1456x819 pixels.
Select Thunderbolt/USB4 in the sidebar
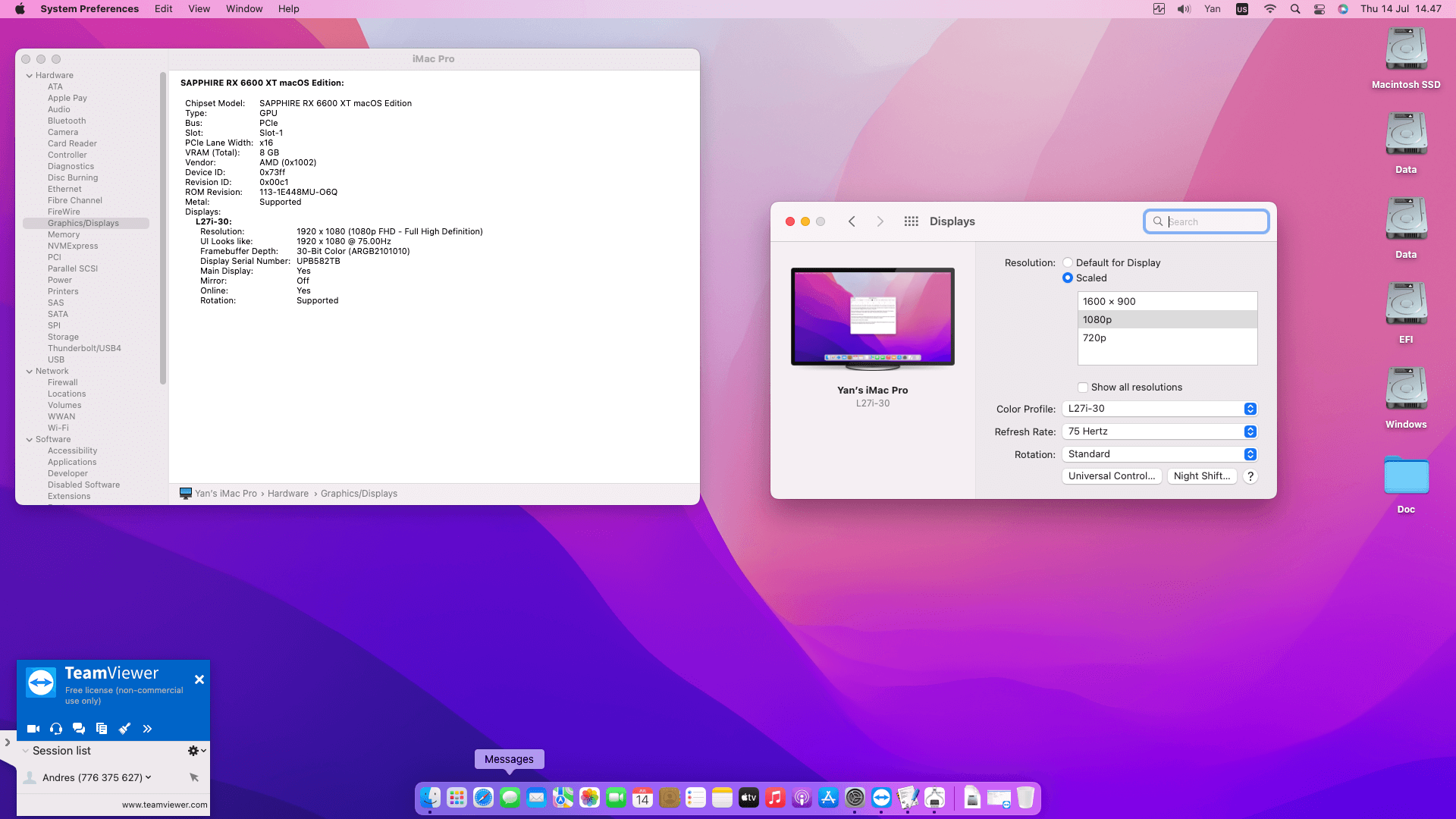tap(84, 349)
